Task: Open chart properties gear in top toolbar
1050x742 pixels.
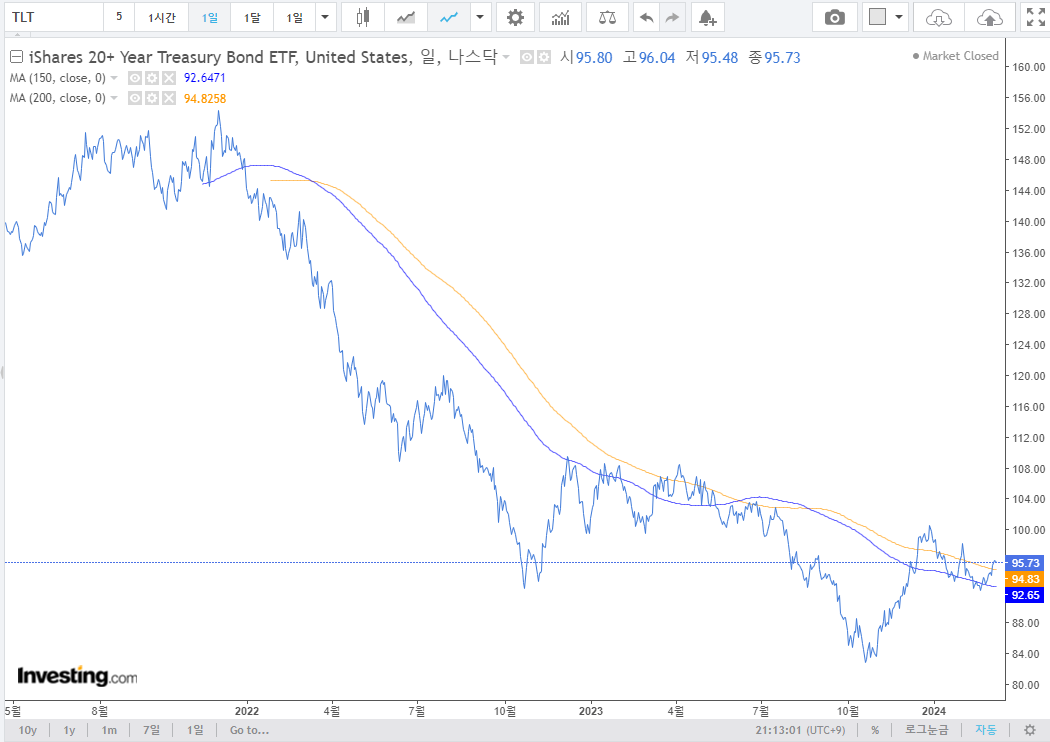Action: 515,17
